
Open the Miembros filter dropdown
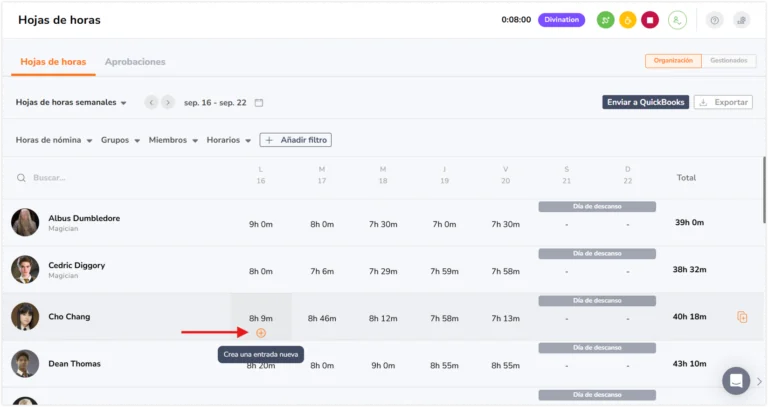173,140
